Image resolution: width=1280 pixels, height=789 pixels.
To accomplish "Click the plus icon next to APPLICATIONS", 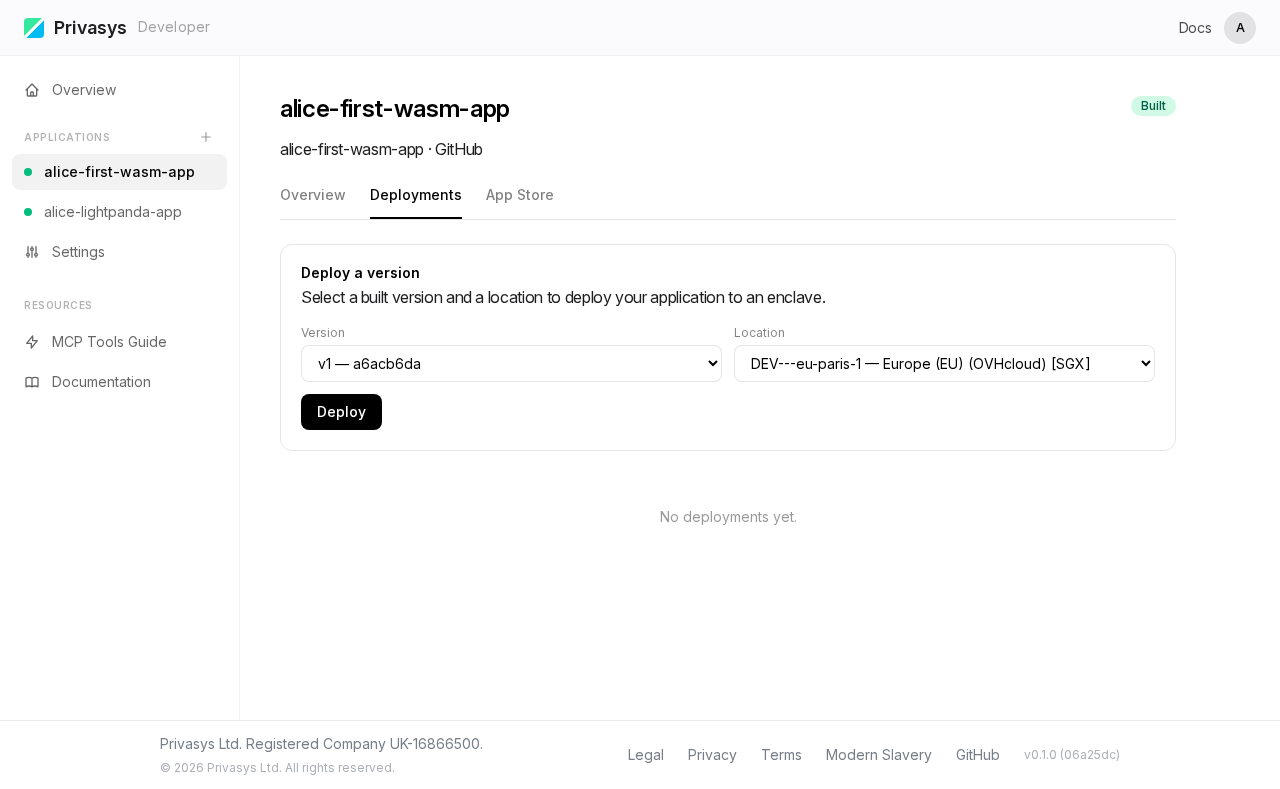I will pyautogui.click(x=206, y=137).
